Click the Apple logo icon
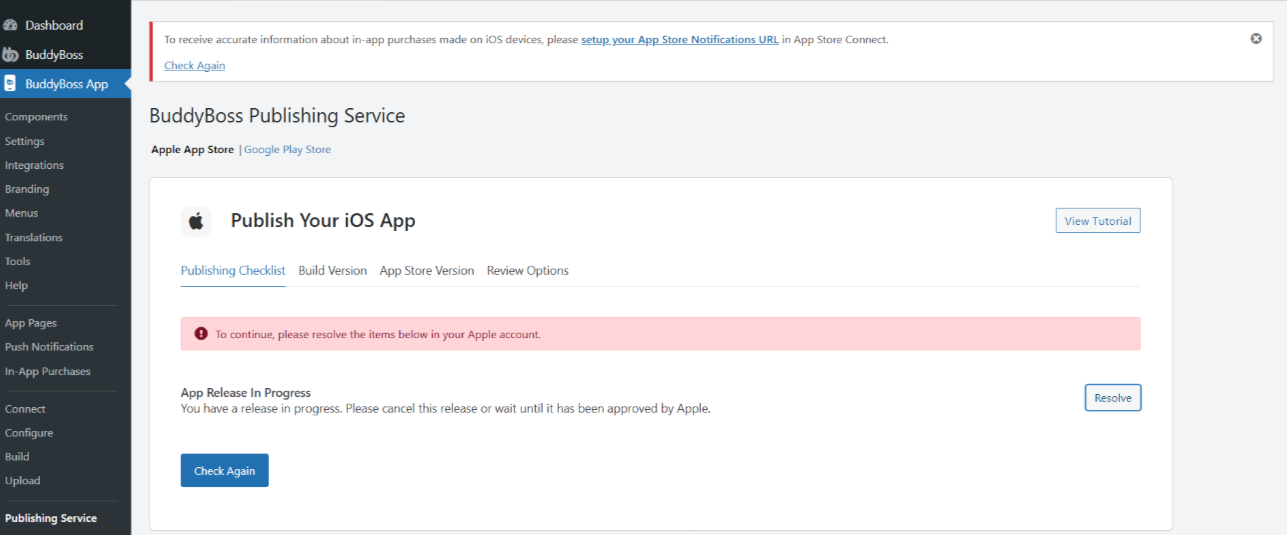 tap(196, 221)
